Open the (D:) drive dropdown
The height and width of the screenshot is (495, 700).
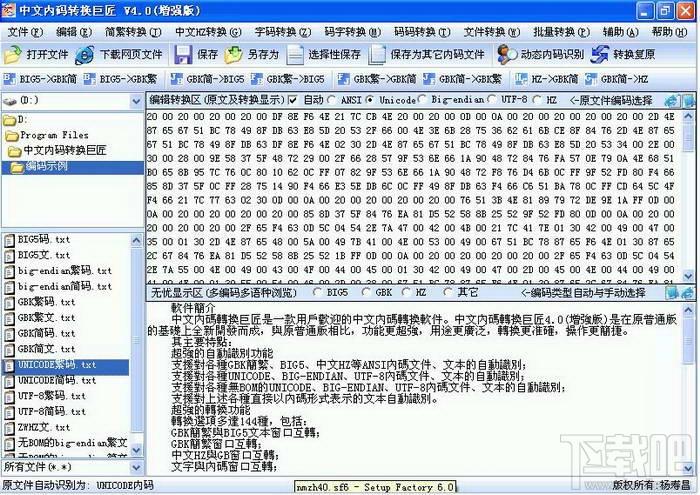[137, 101]
